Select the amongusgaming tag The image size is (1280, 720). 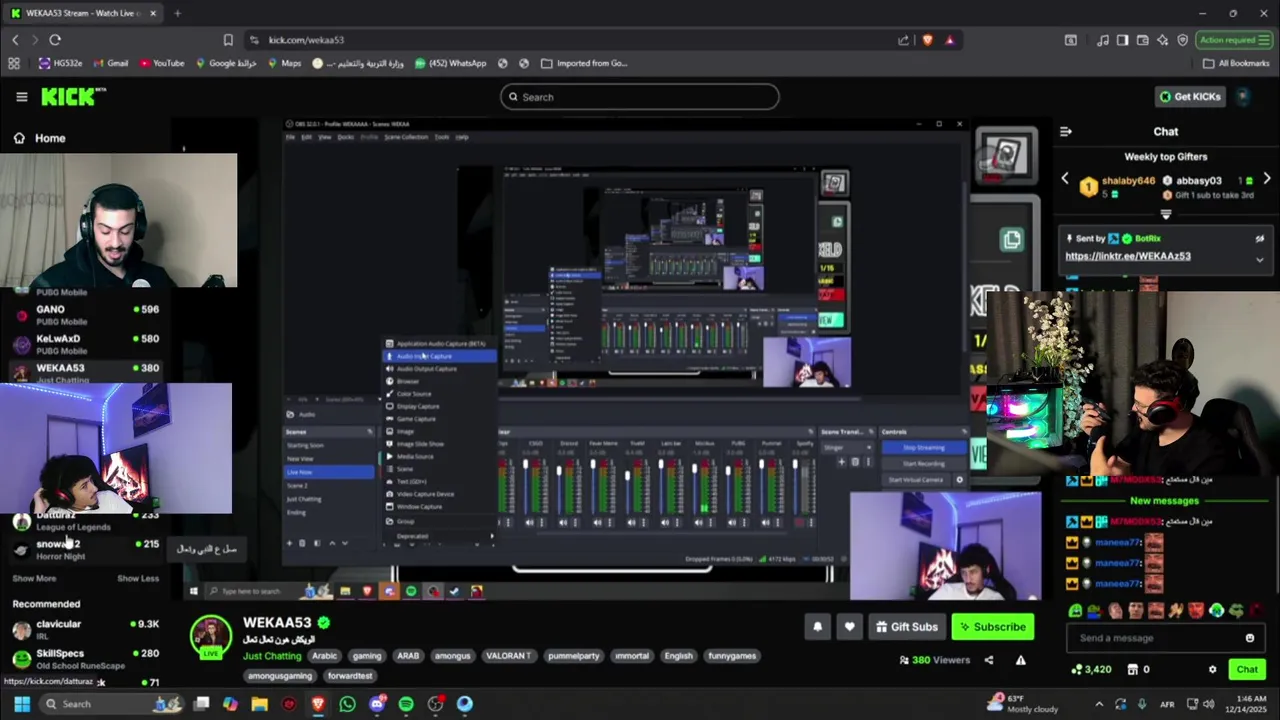[x=280, y=676]
